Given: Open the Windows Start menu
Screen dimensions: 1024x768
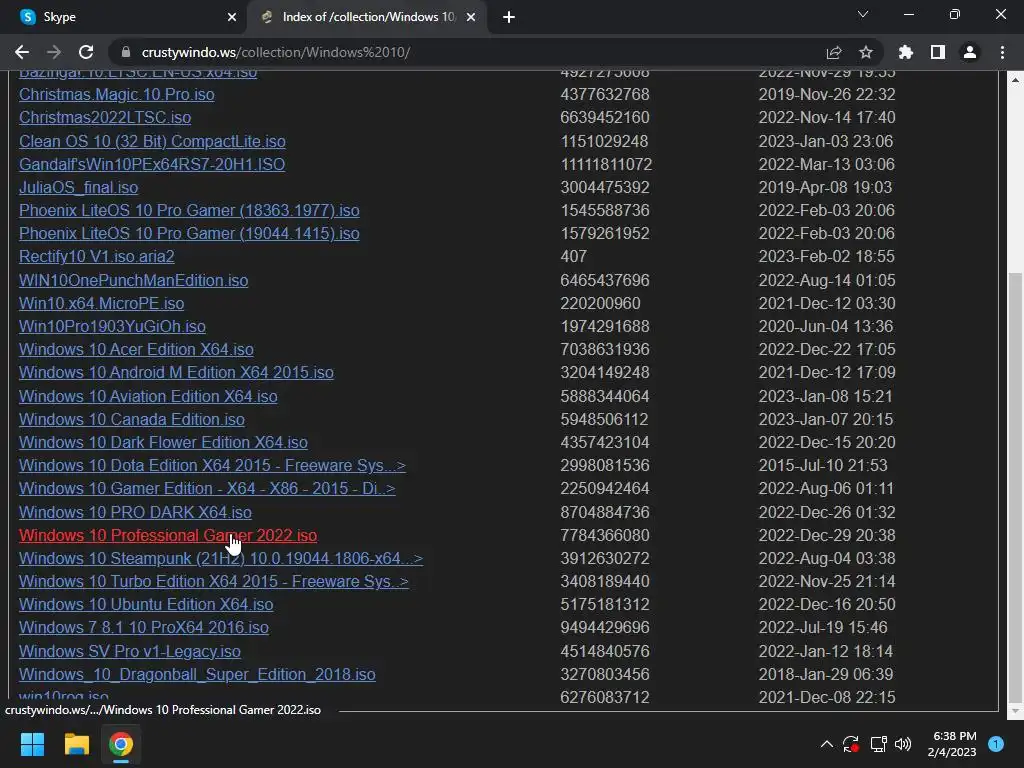Looking at the screenshot, I should point(32,744).
